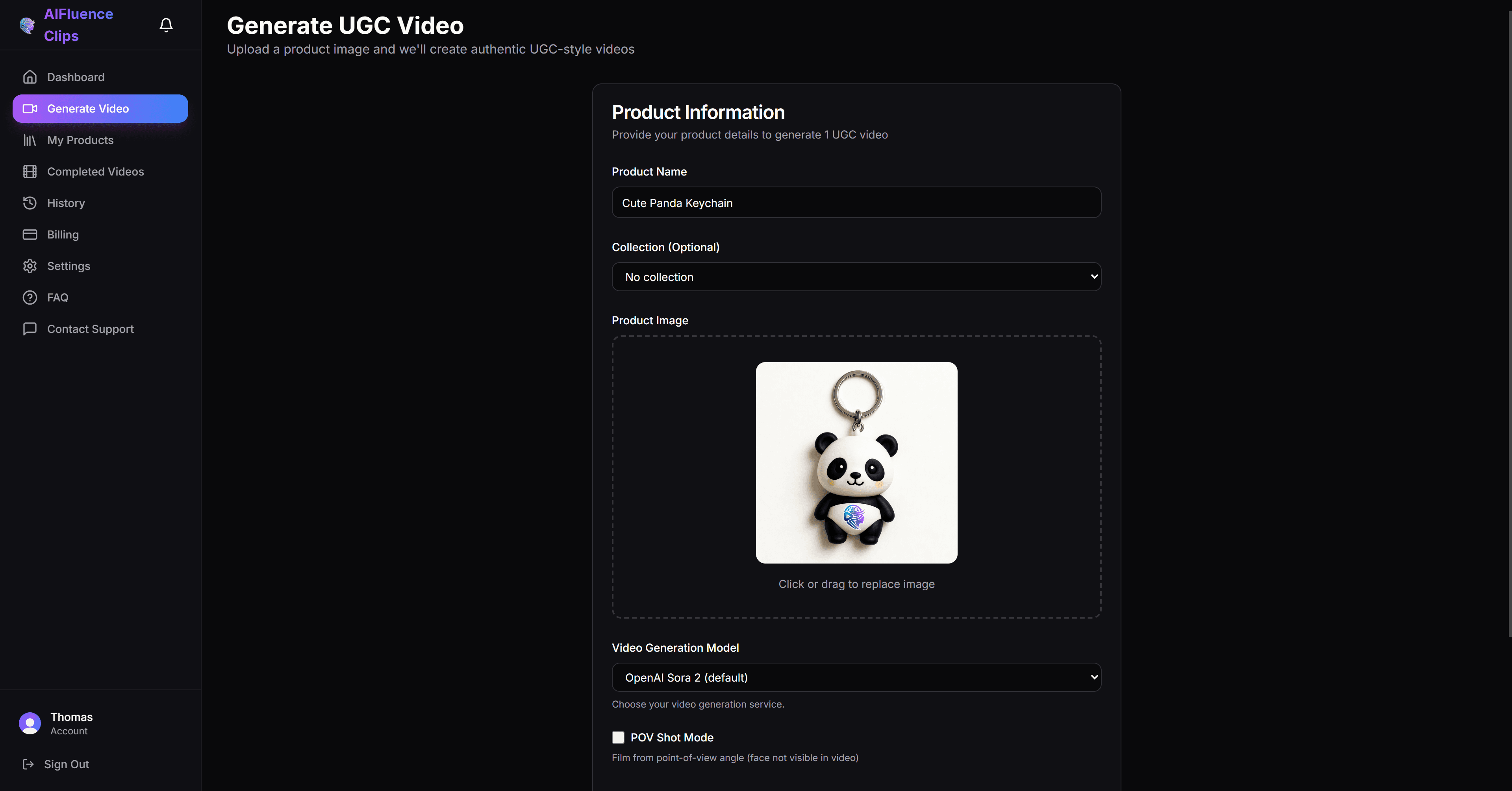Open the Generate Video sidebar item
This screenshot has height=791, width=1512.
click(x=100, y=109)
